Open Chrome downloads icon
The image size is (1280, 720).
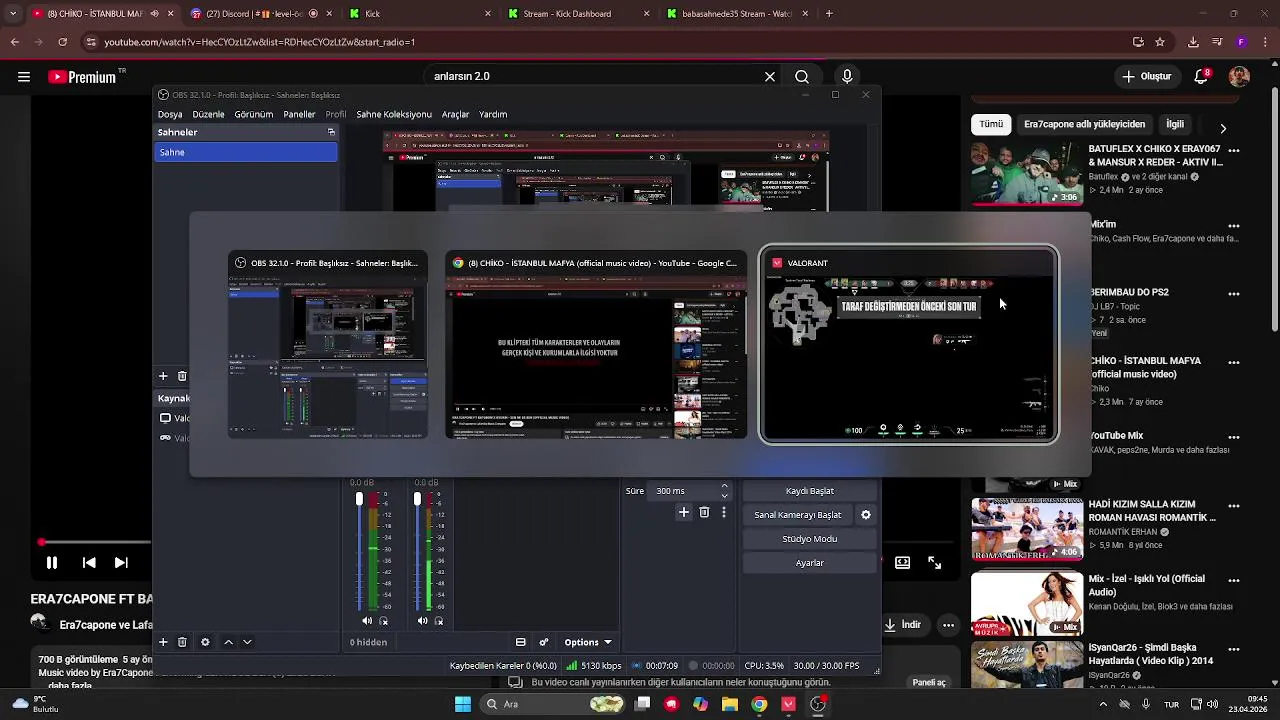click(x=1193, y=42)
